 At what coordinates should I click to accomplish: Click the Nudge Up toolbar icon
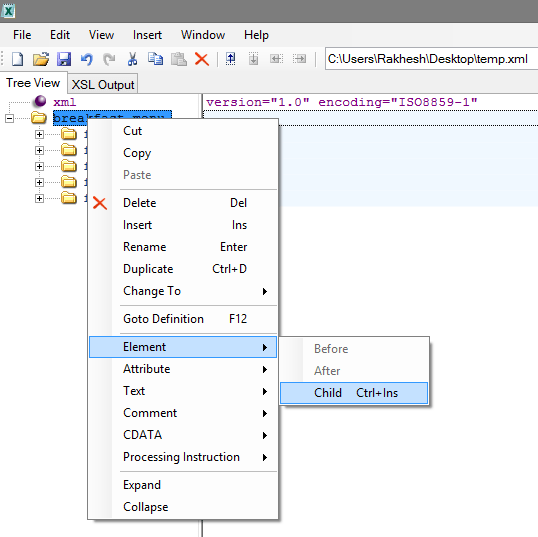point(231,59)
